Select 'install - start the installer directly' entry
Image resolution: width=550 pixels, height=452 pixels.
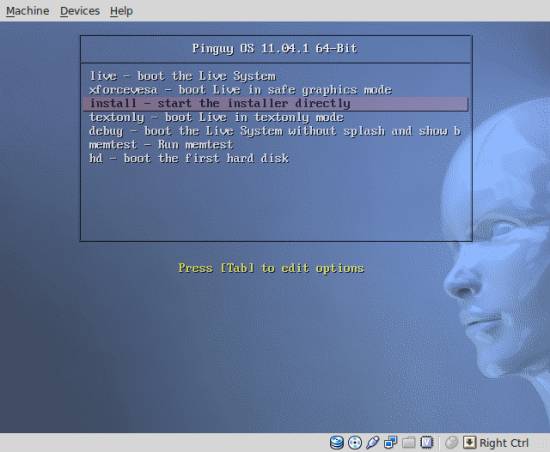(x=276, y=103)
